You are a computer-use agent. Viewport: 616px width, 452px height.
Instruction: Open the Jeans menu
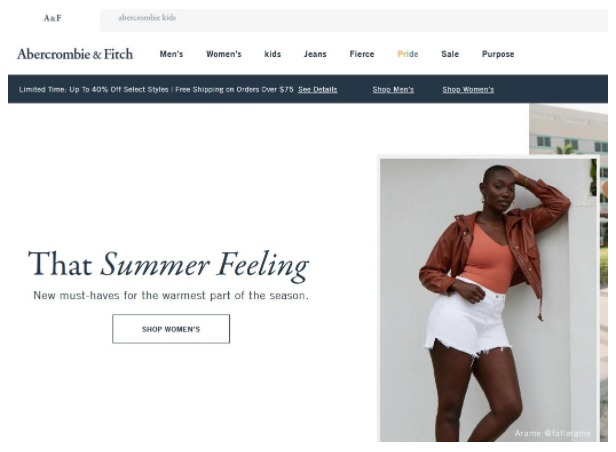[315, 54]
